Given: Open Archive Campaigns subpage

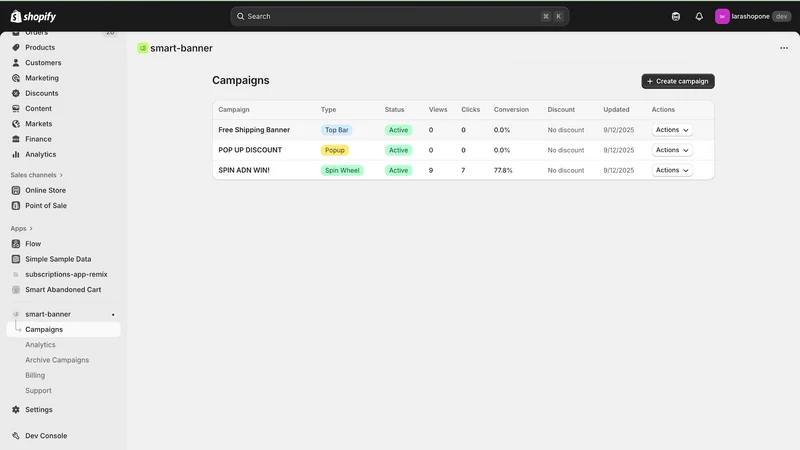Looking at the screenshot, I should coord(57,360).
